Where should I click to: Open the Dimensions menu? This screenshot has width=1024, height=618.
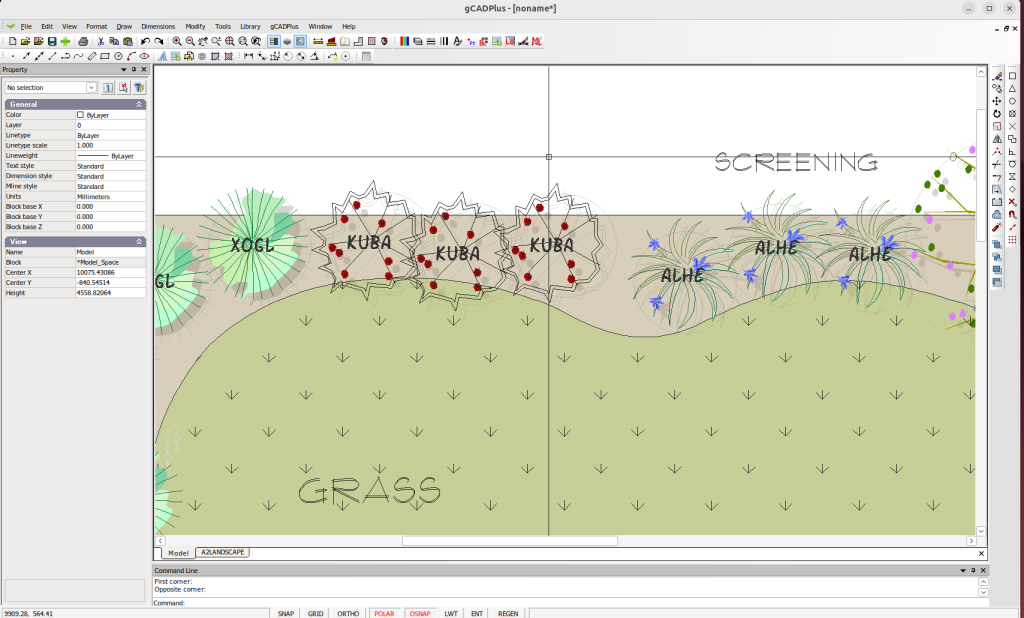[158, 27]
